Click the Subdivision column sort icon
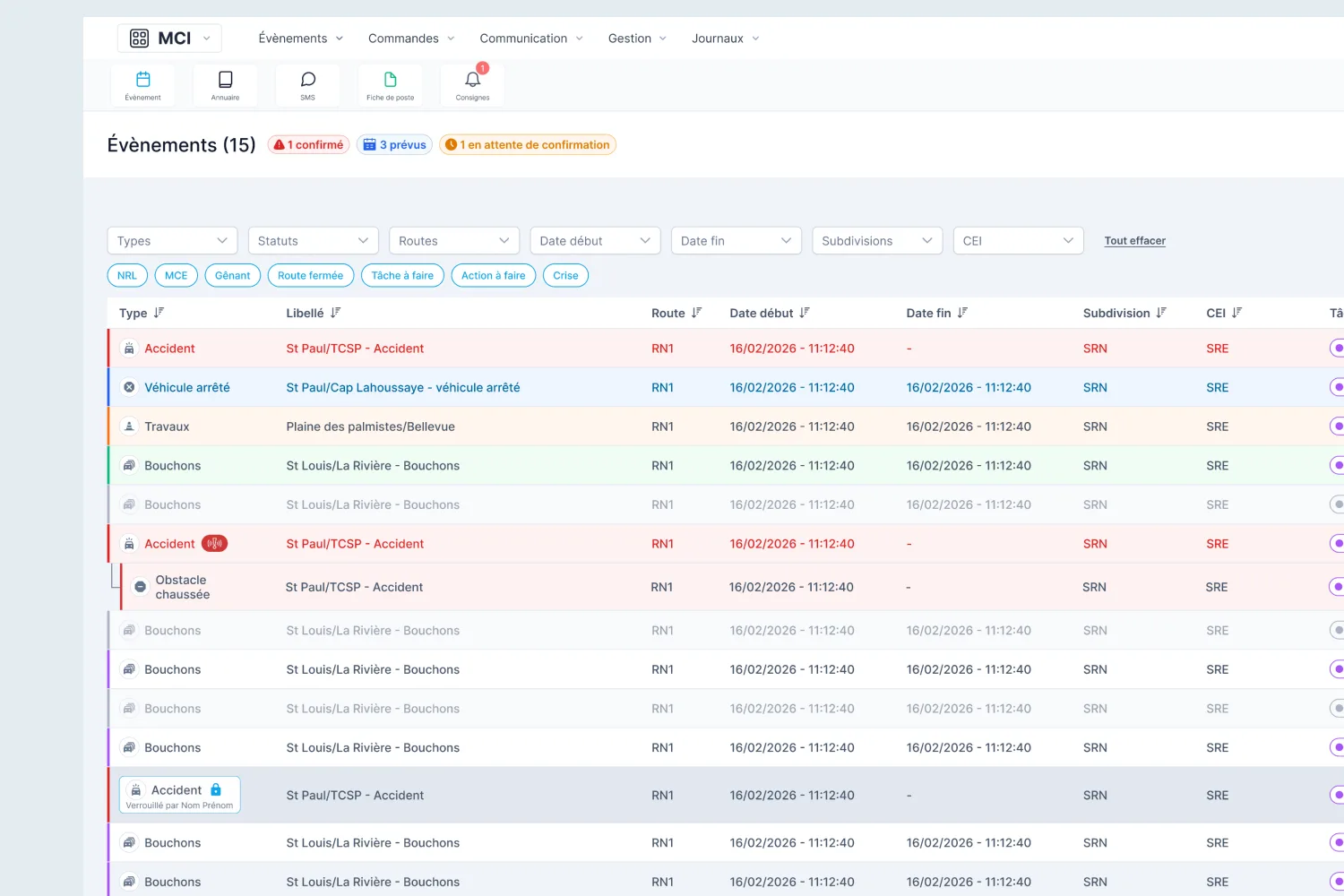Screen dimensions: 1344x896 1161,313
